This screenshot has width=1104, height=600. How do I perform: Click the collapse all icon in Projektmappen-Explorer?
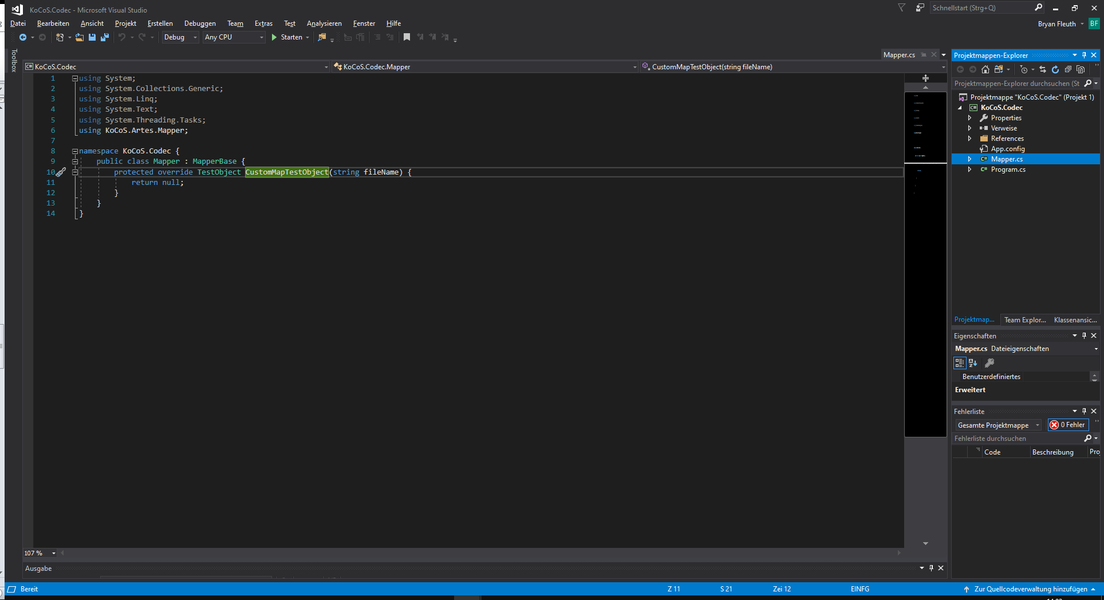(x=1067, y=70)
